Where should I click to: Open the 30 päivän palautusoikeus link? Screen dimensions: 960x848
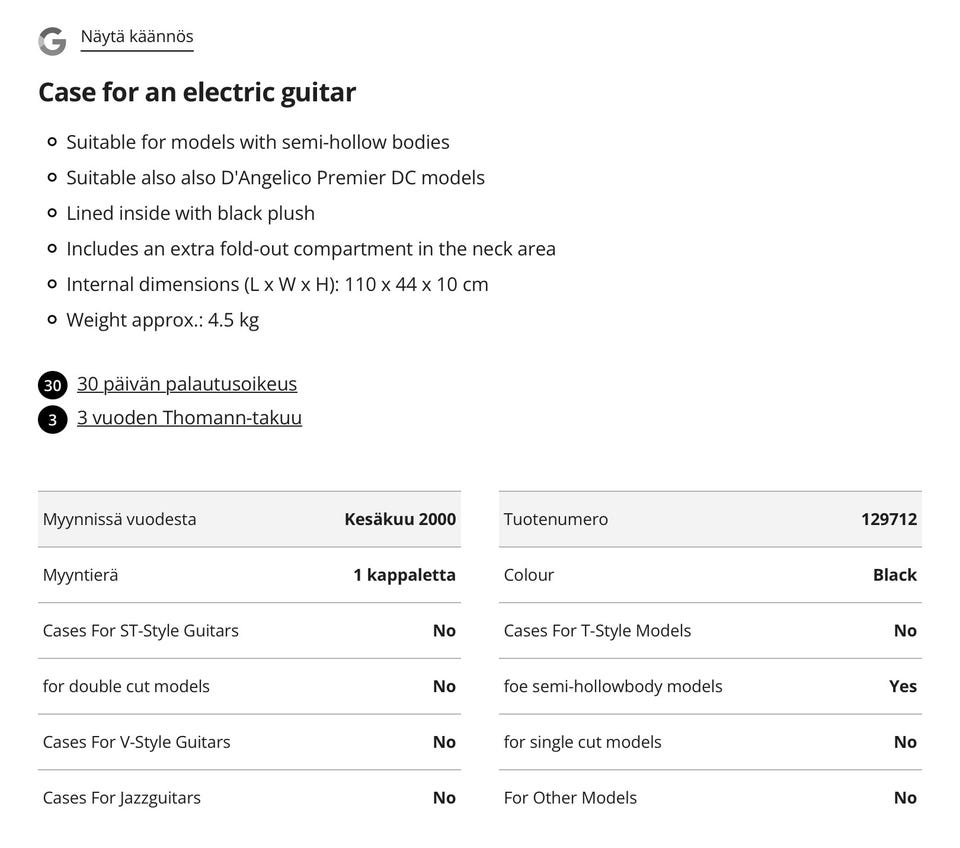pyautogui.click(x=187, y=384)
